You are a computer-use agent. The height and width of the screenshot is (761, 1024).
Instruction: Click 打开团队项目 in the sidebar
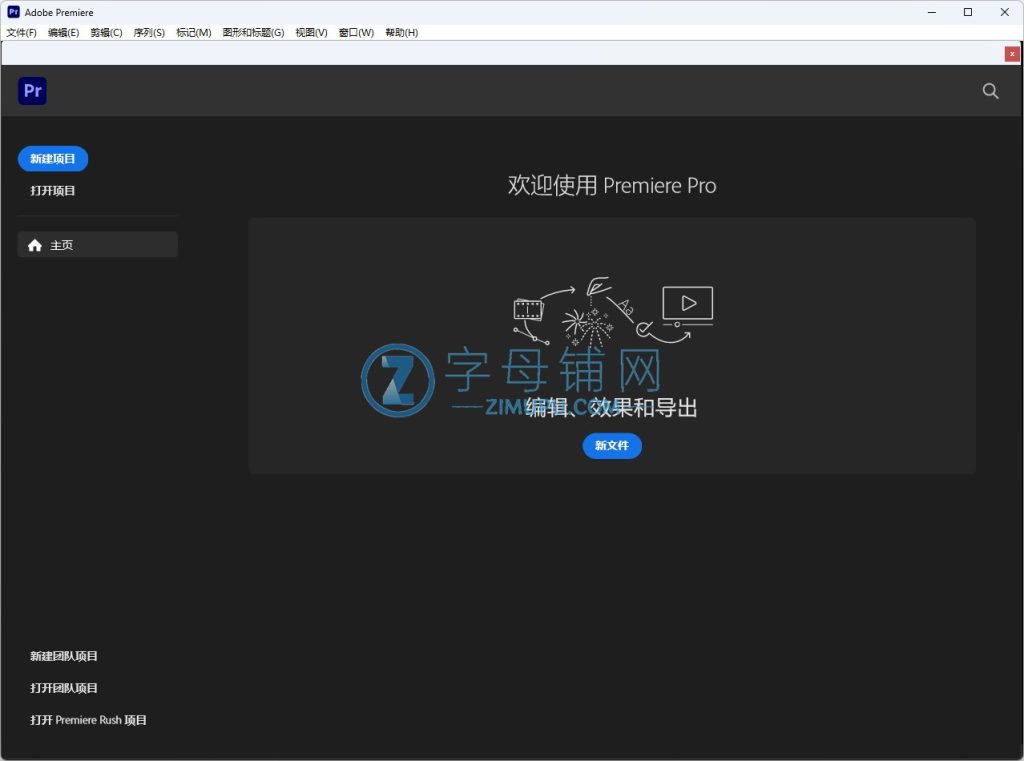click(64, 688)
